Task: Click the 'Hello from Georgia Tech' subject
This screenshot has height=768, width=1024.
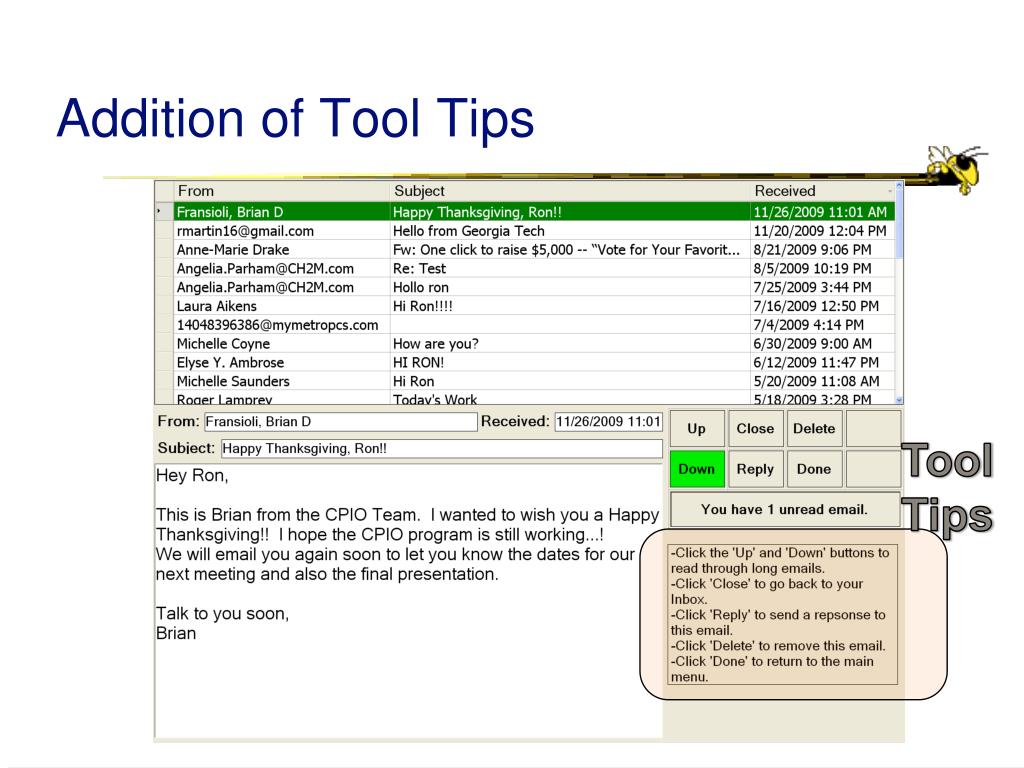Action: tap(570, 231)
